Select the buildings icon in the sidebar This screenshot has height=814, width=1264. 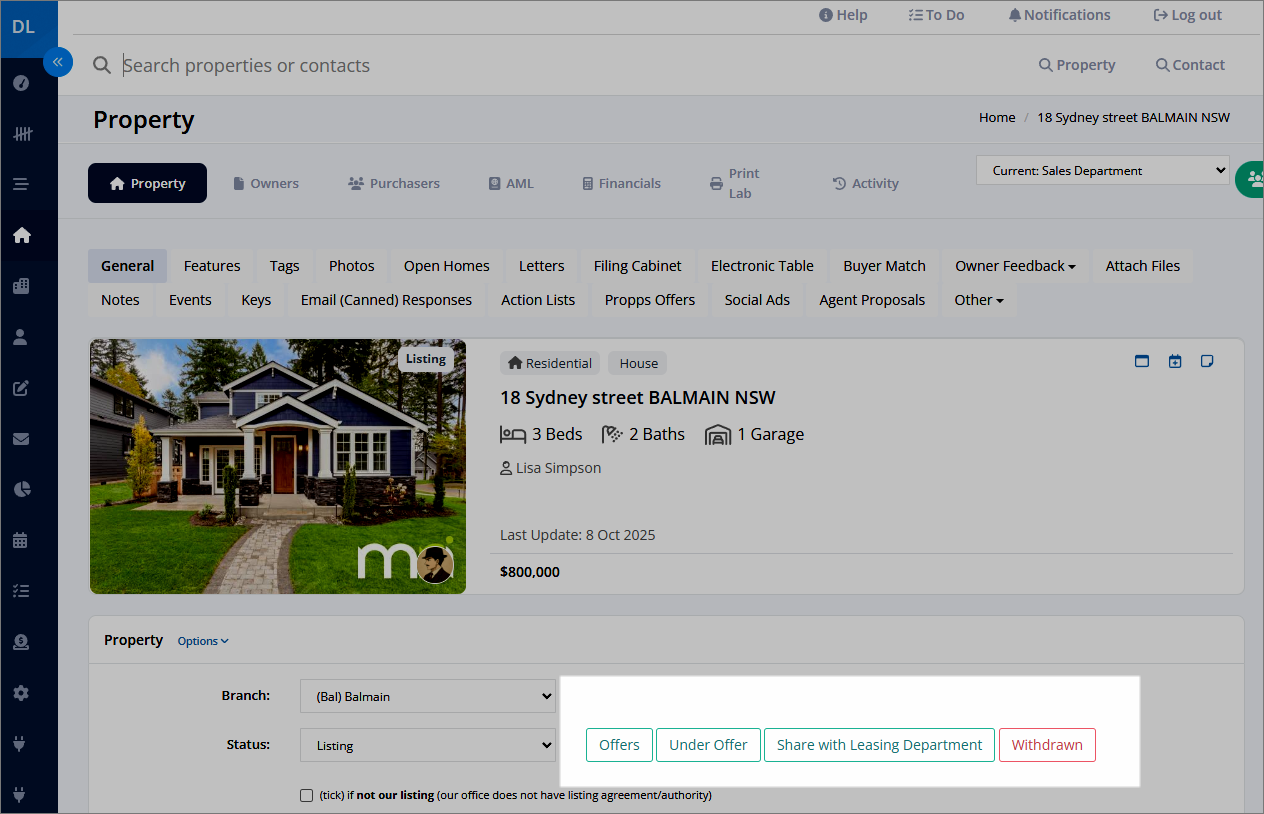[x=20, y=286]
